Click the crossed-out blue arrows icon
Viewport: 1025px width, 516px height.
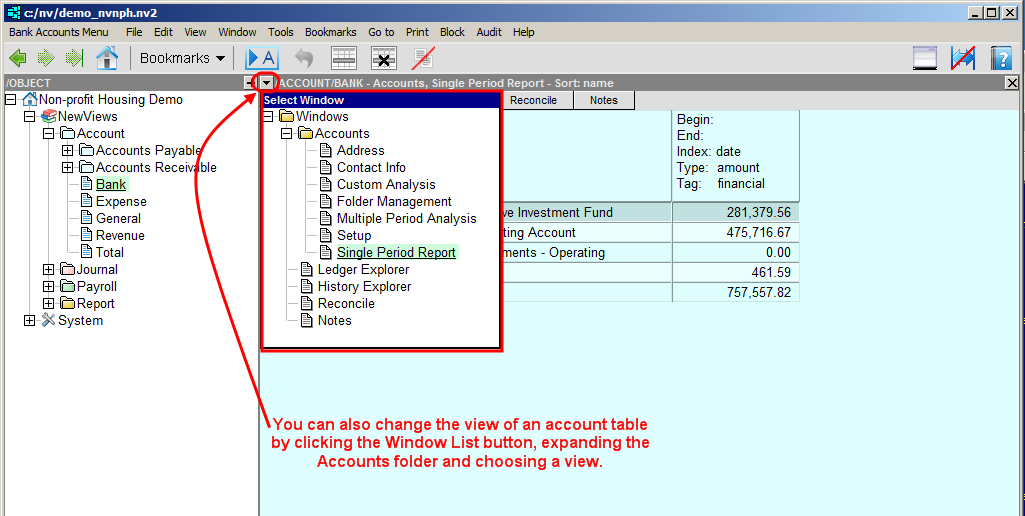tap(963, 58)
